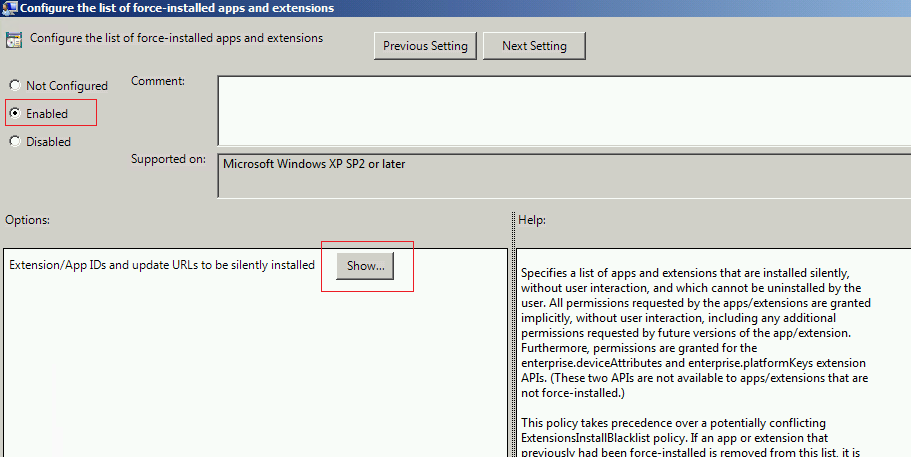Click the Options: section label
The width and height of the screenshot is (911, 457).
click(27, 219)
